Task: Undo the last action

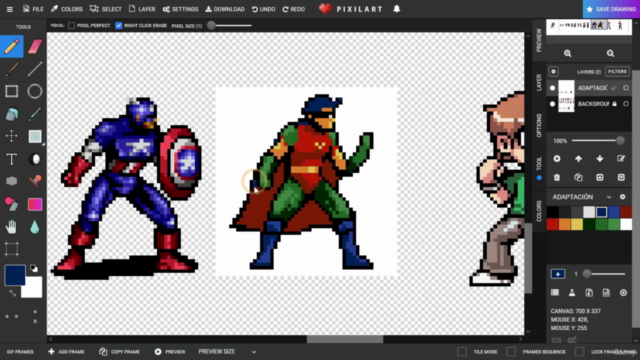Action: tap(263, 9)
